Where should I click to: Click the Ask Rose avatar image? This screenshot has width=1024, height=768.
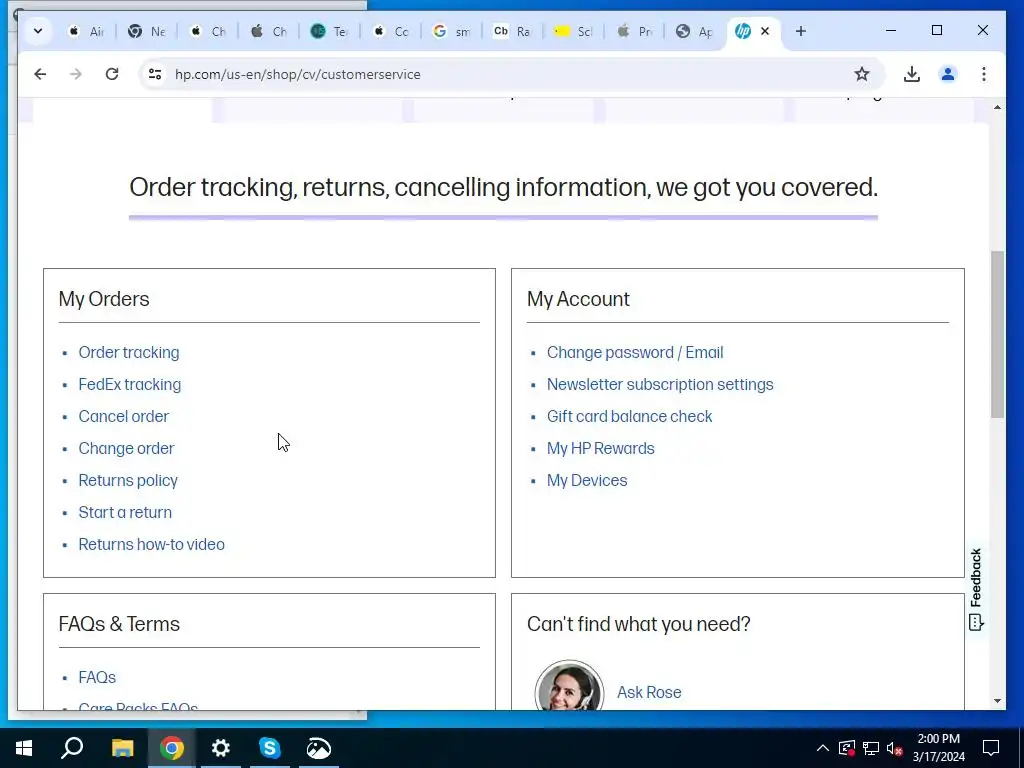coord(569,685)
